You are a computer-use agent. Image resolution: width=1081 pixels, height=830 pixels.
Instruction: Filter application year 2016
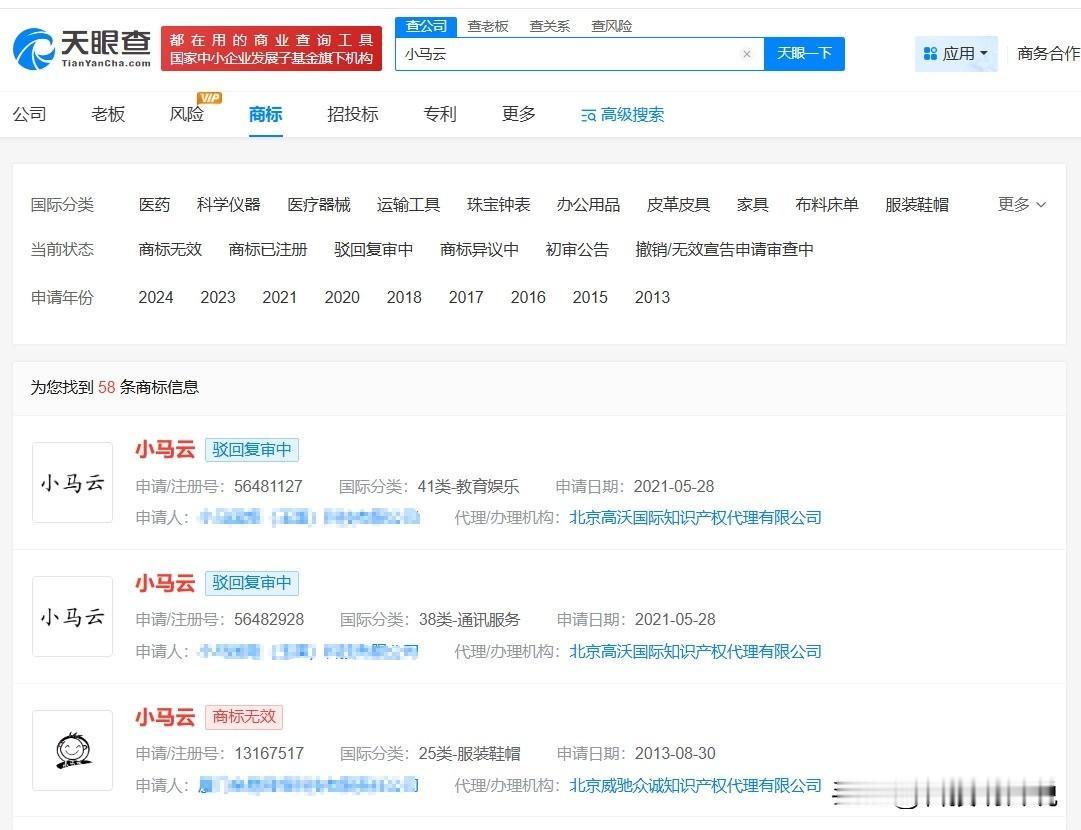point(528,297)
